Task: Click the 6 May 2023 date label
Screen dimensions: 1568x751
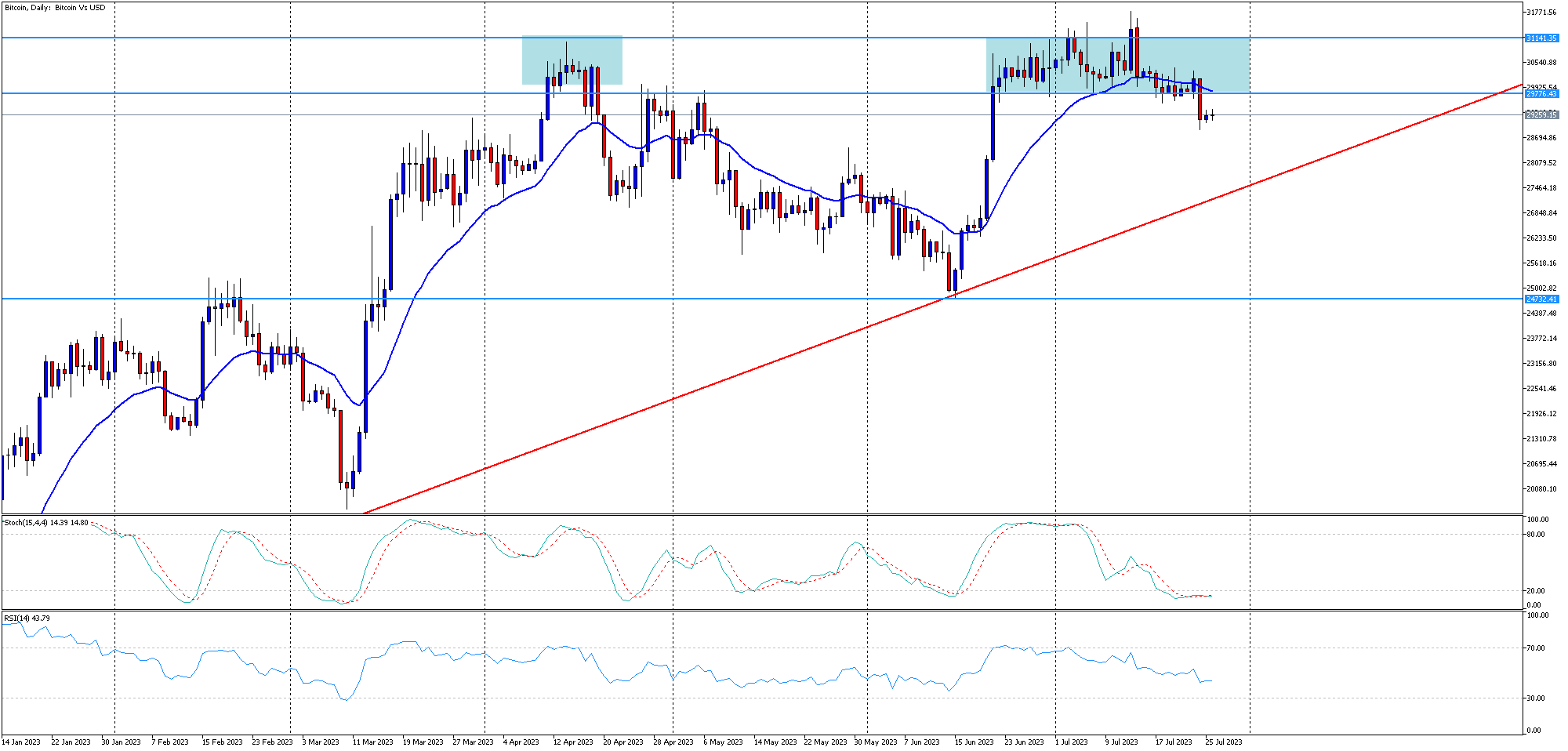Action: (723, 742)
